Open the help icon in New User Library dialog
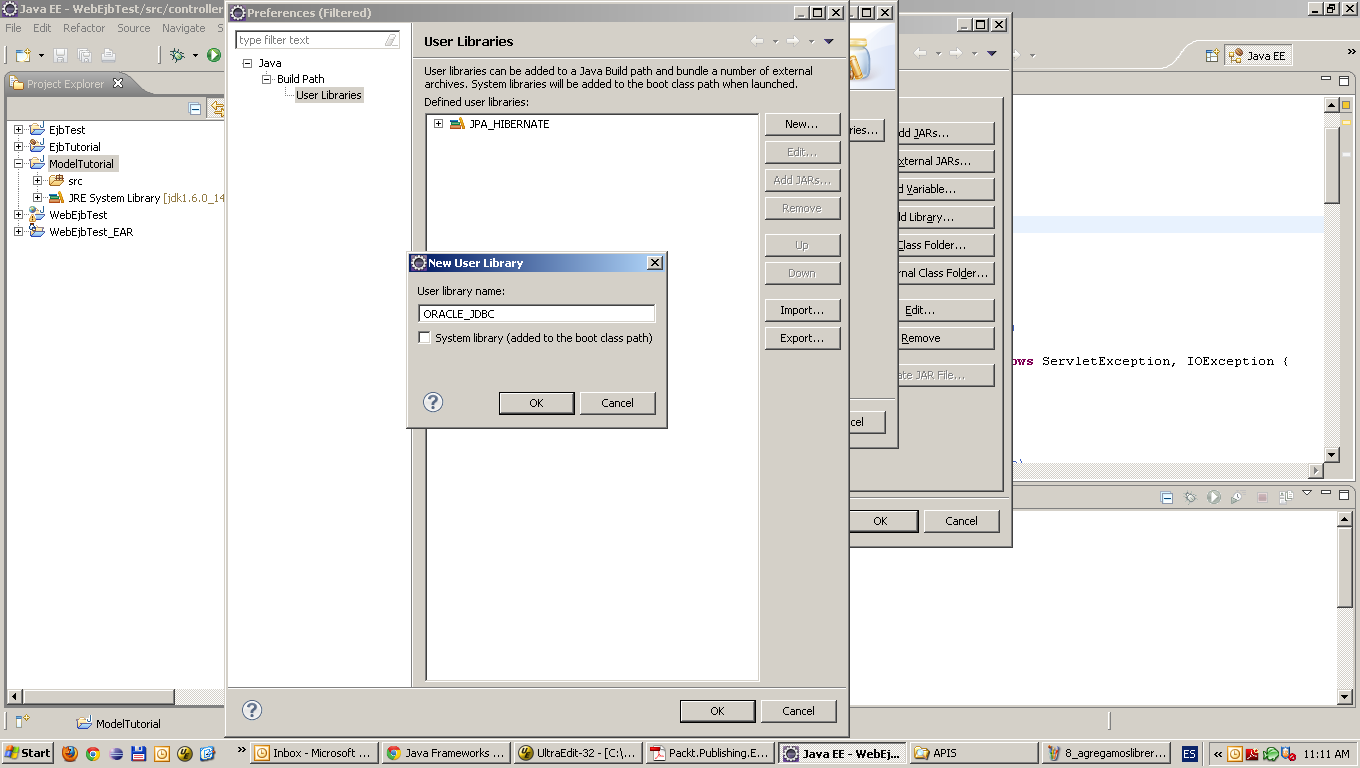Image resolution: width=1360 pixels, height=768 pixels. pos(432,402)
